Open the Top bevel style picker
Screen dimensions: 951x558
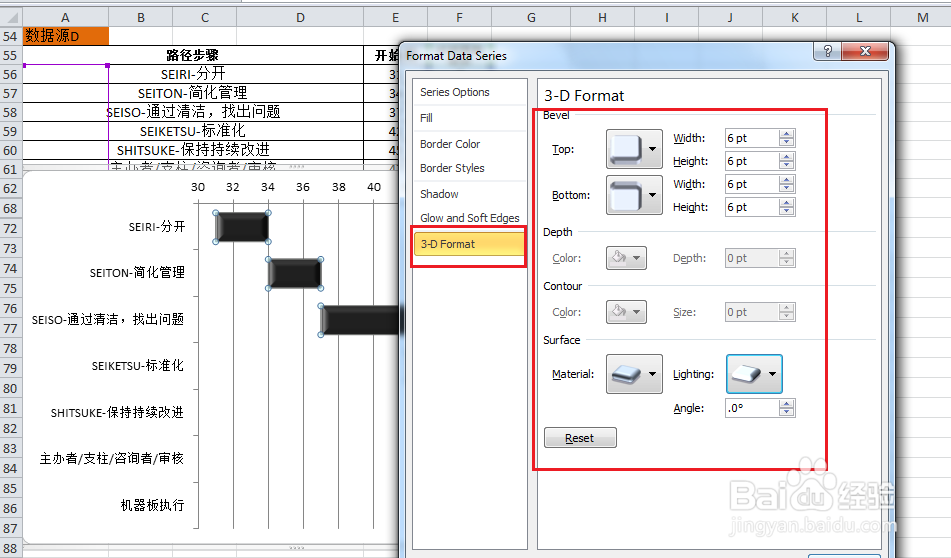634,149
